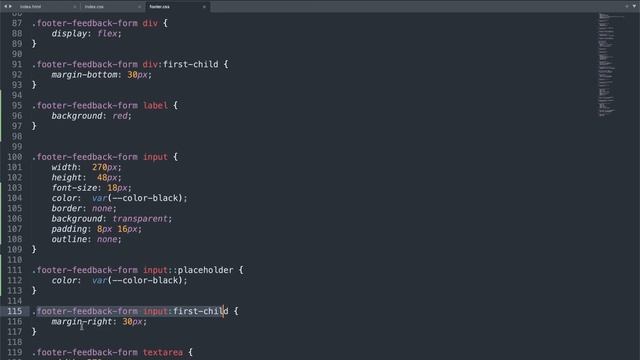
Task: Click the next-tab right arrow icon
Action: click(x=10, y=6)
